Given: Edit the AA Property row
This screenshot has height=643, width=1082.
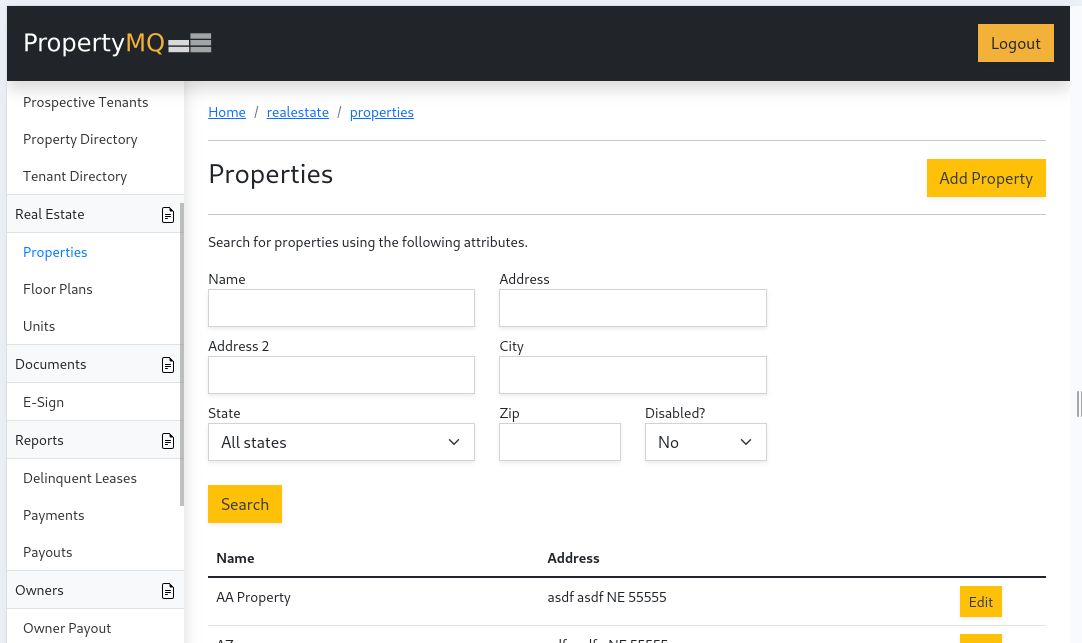Looking at the screenshot, I should 980,602.
